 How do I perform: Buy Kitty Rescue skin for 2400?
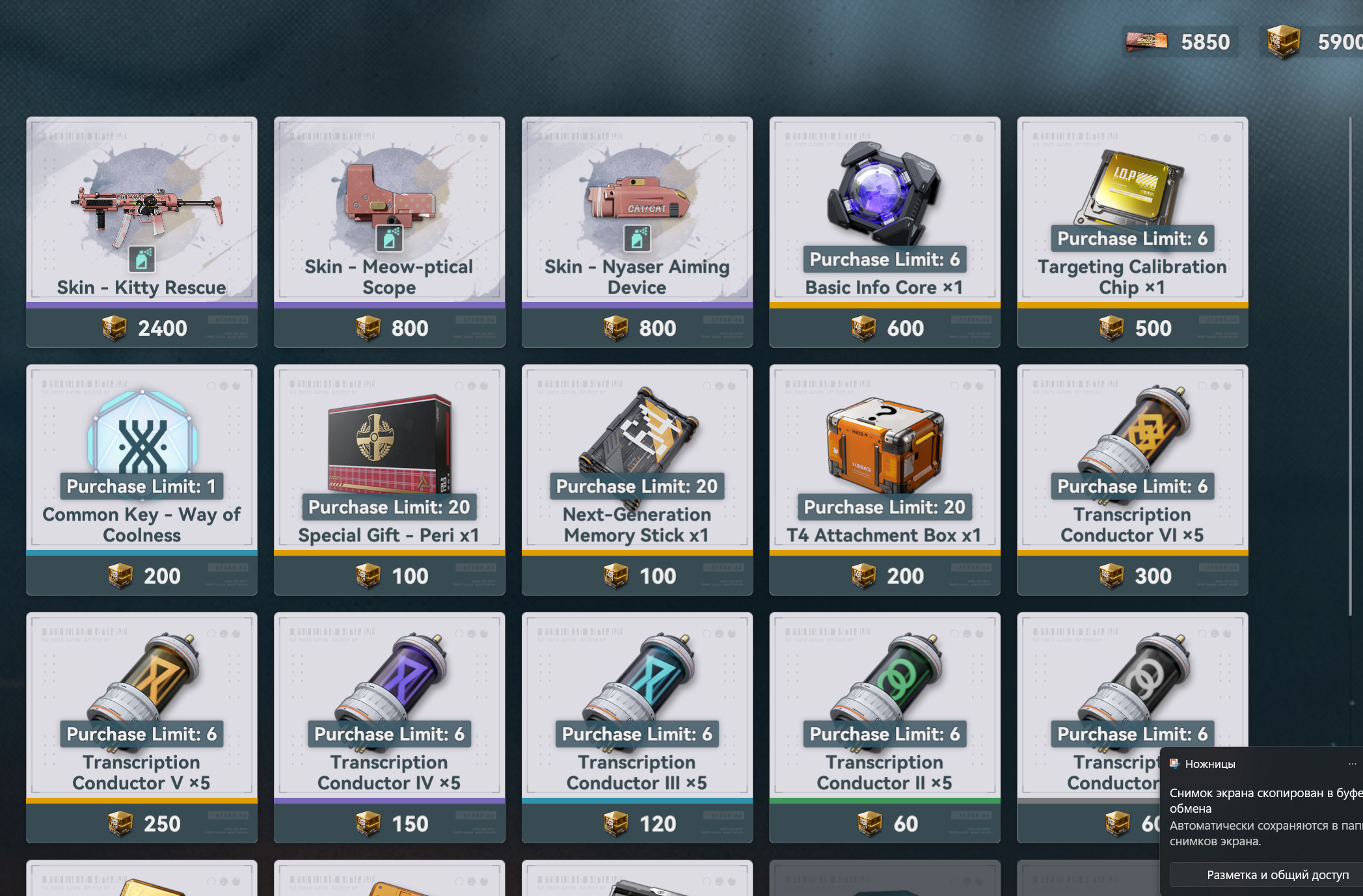142,328
